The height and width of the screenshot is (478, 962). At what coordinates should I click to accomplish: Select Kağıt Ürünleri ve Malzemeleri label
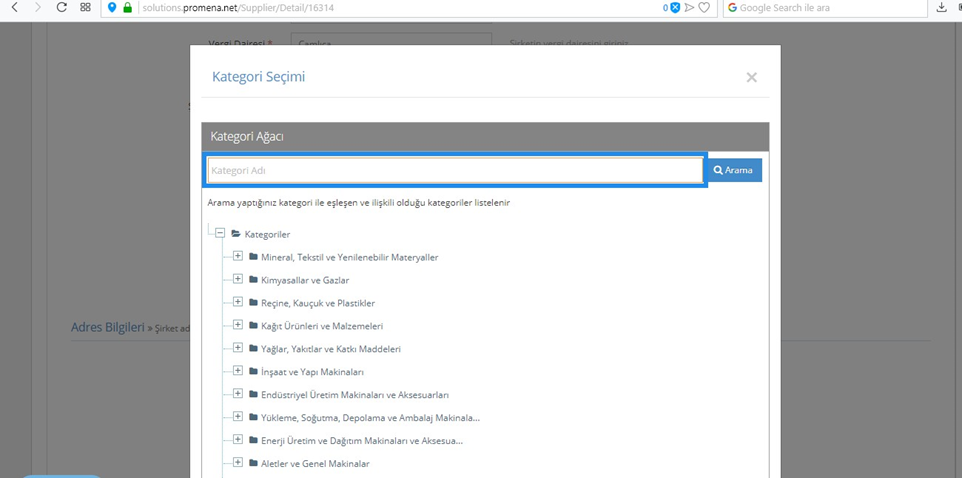coord(322,326)
